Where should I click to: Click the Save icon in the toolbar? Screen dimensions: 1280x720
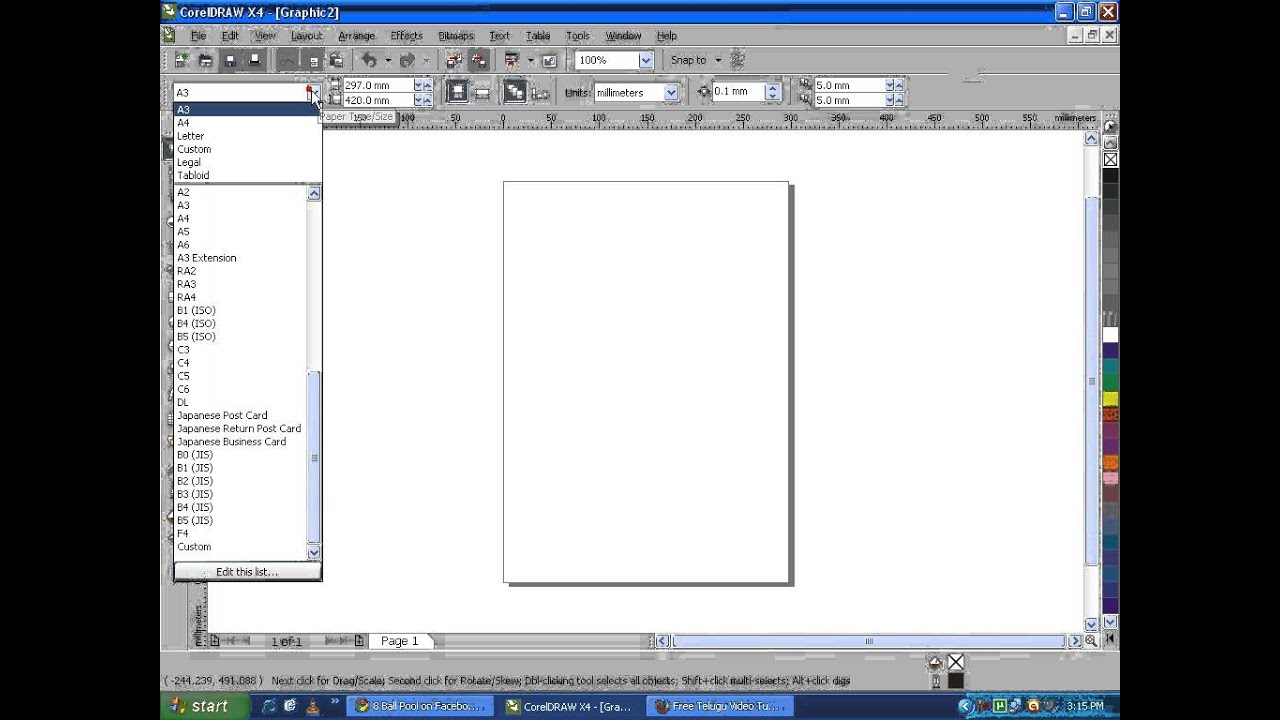pyautogui.click(x=230, y=60)
